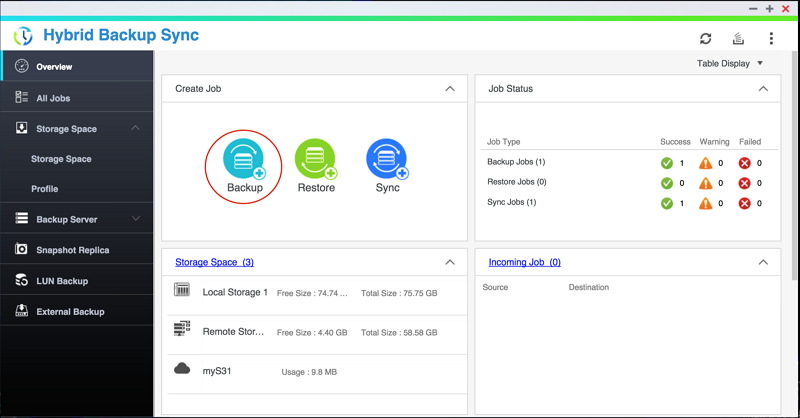Collapse the Job Status panel
The height and width of the screenshot is (418, 800).
point(763,89)
